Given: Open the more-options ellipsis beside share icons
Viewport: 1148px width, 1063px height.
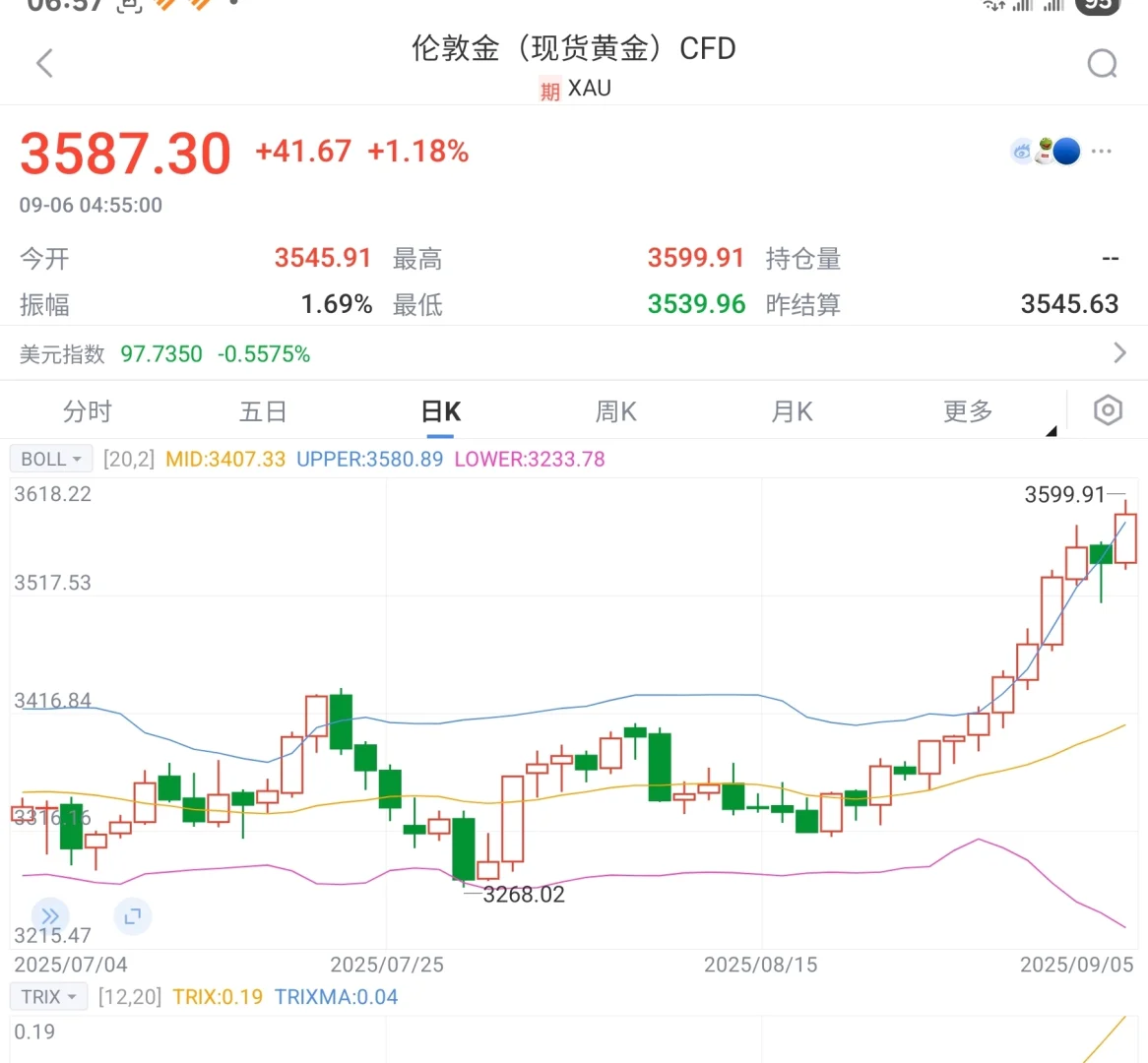Looking at the screenshot, I should coord(1101,153).
